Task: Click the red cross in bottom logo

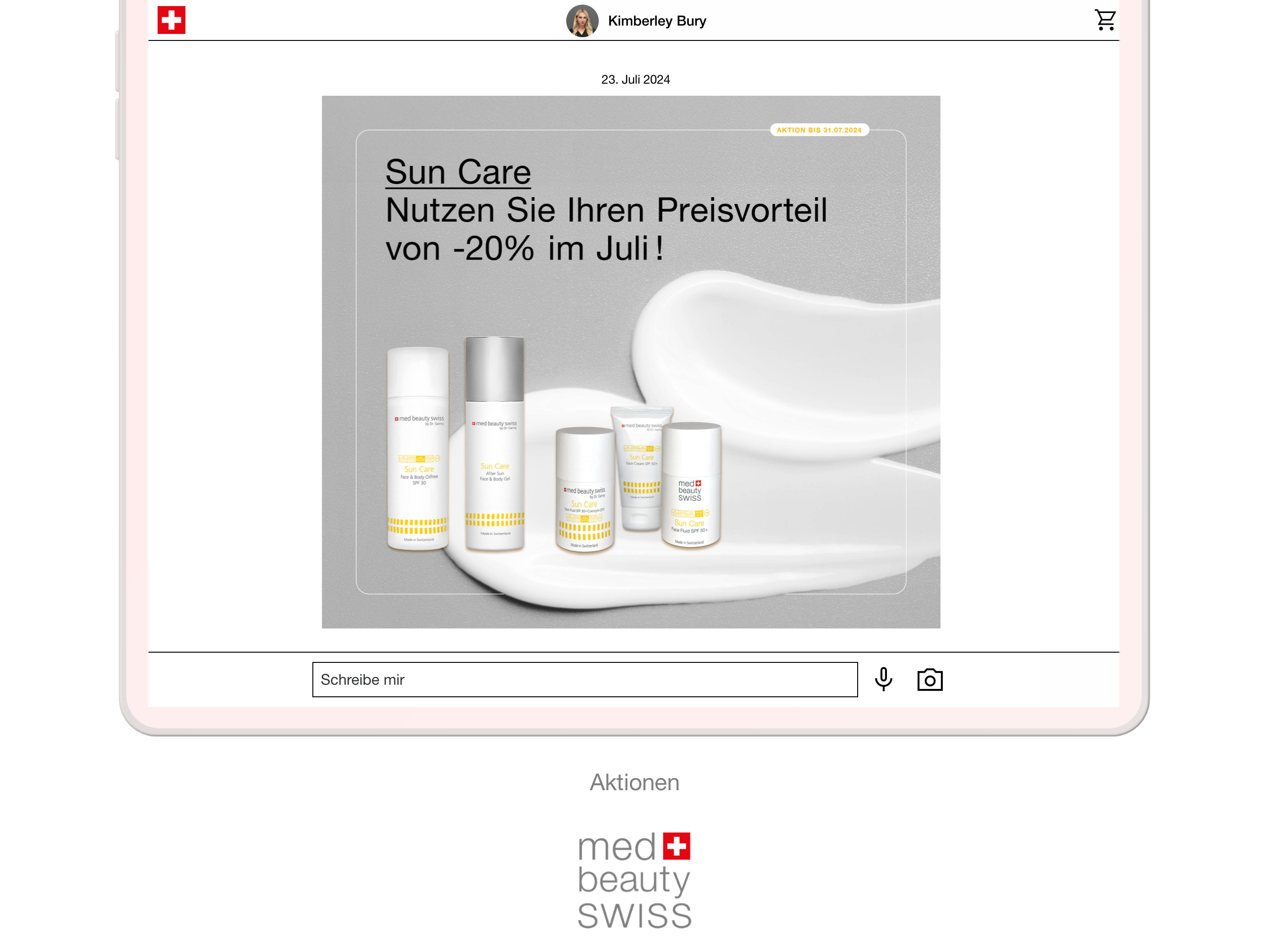Action: pyautogui.click(x=676, y=846)
